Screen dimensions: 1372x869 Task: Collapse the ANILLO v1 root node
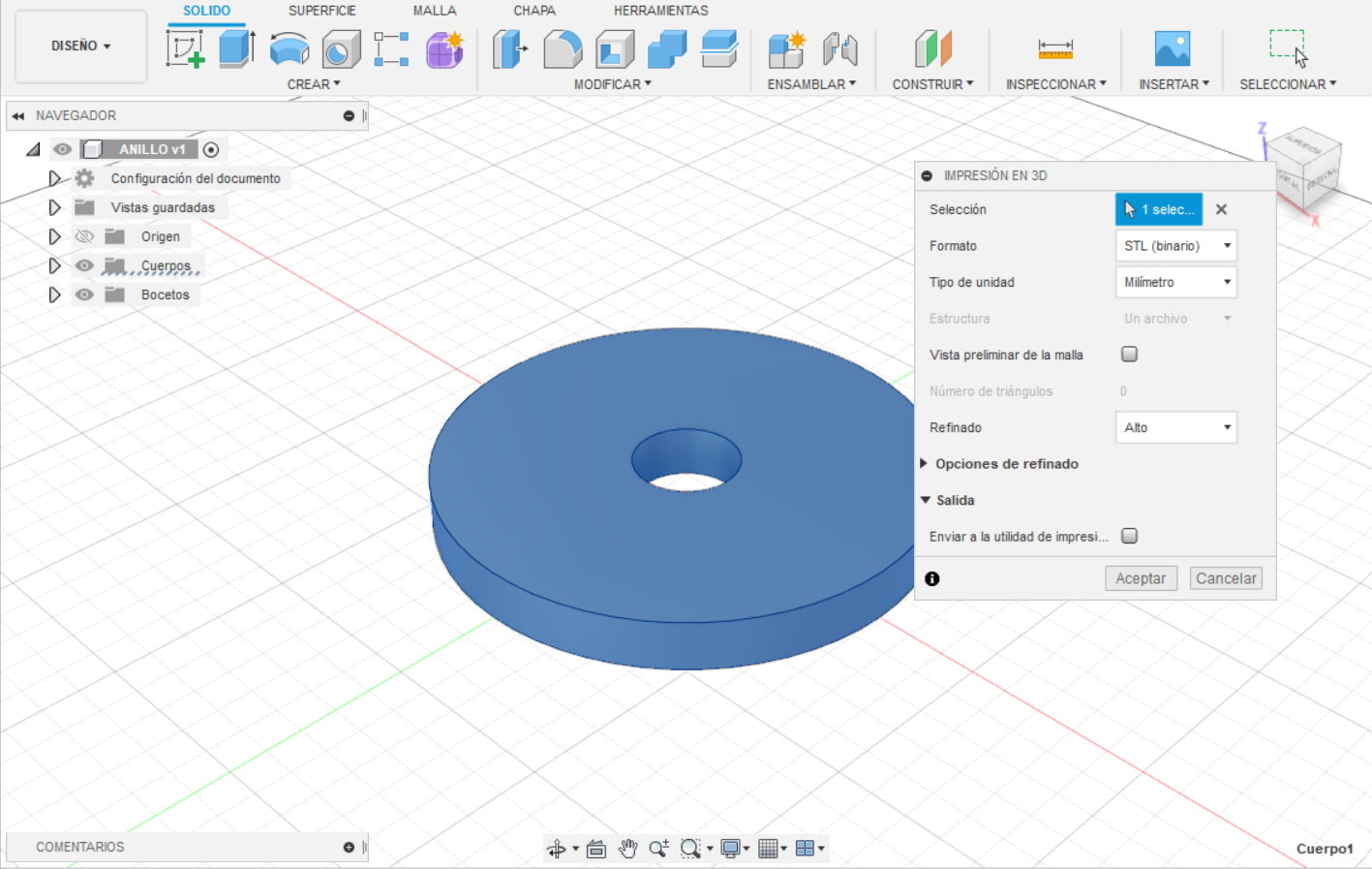pos(33,149)
